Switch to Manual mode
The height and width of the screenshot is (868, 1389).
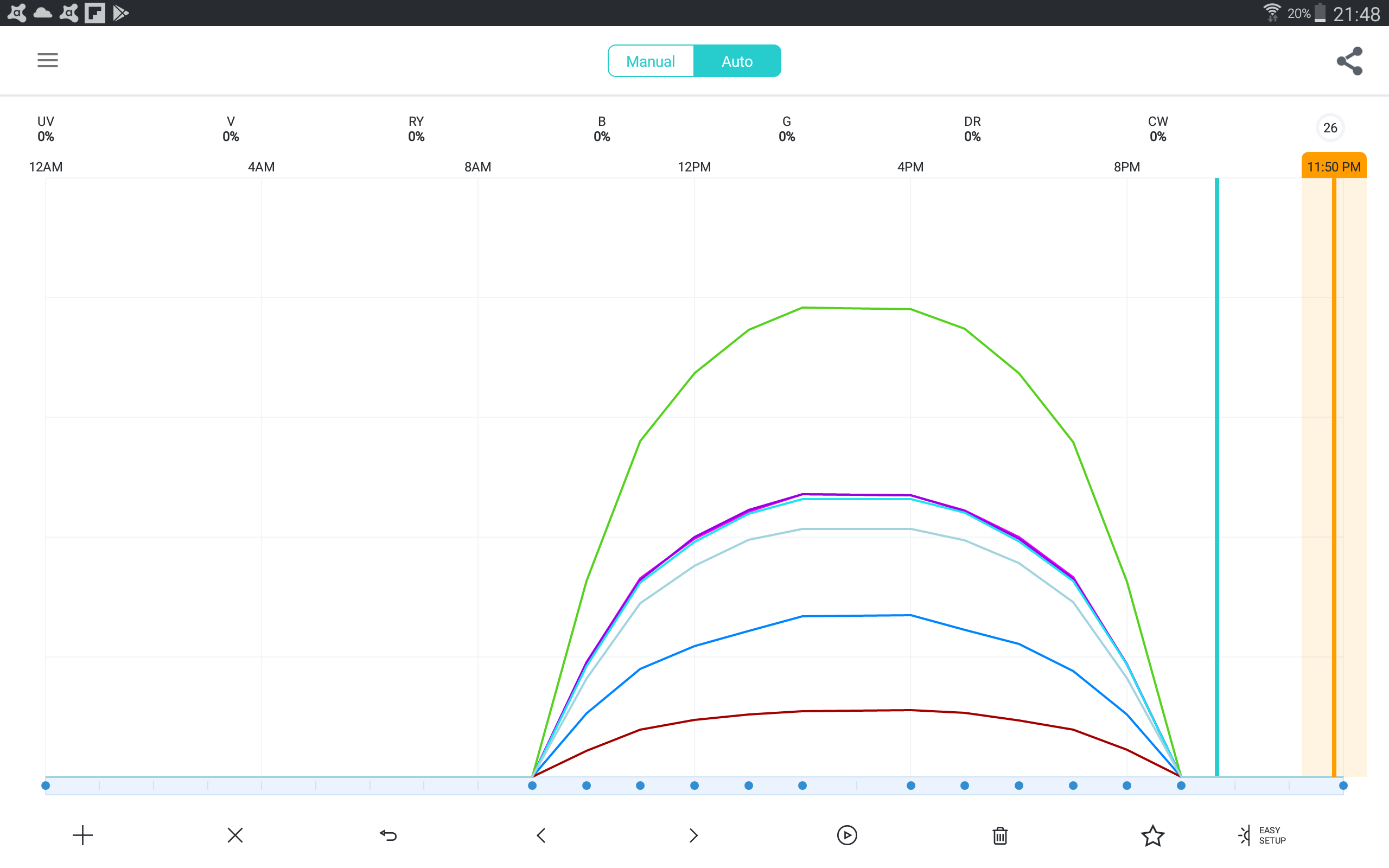tap(651, 61)
